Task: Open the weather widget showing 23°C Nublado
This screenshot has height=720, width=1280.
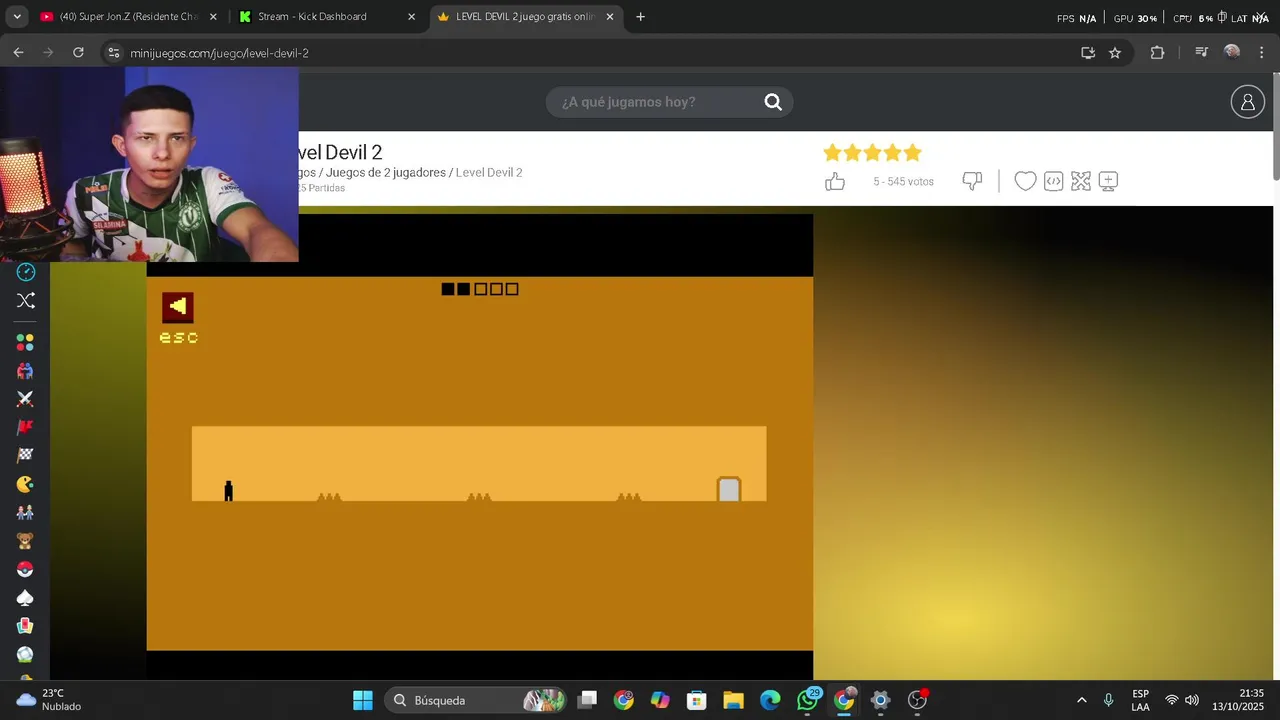Action: pos(50,700)
